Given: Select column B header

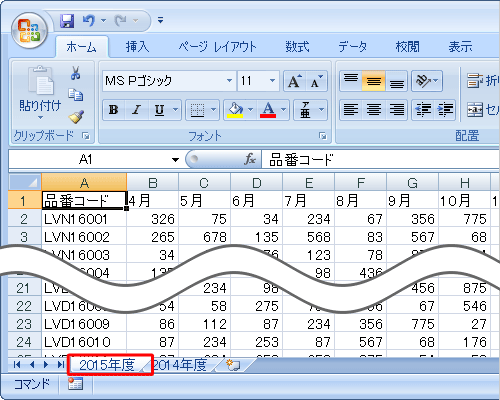Looking at the screenshot, I should 153,183.
